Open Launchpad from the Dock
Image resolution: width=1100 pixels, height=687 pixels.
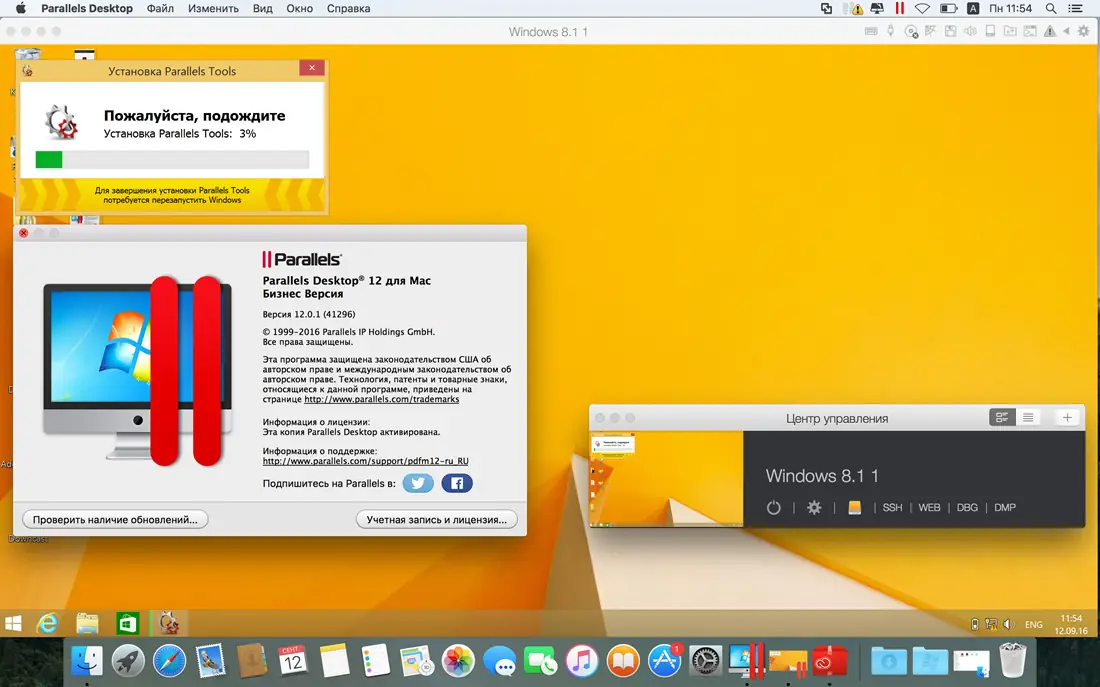coord(128,660)
